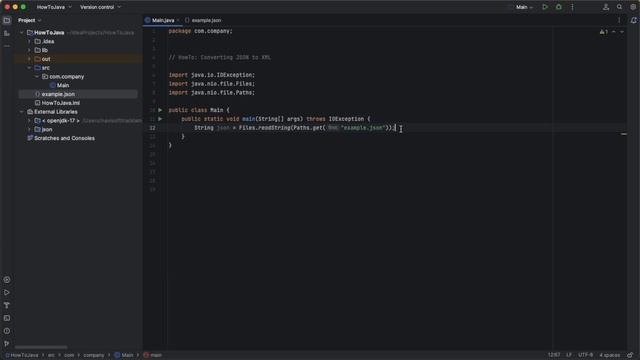
Task: Change LF line separator in status bar
Action: [x=569, y=355]
